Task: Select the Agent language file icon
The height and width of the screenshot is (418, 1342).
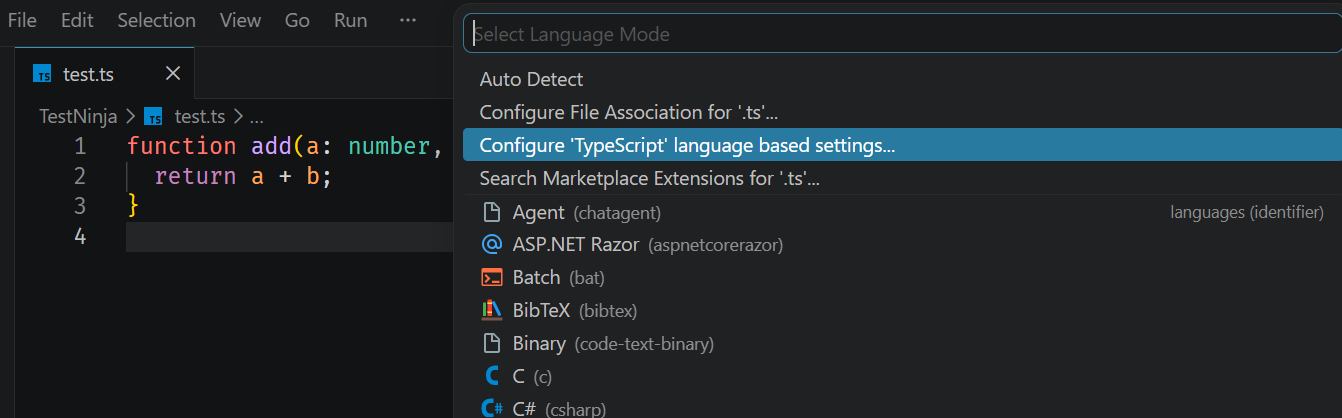Action: pos(491,212)
